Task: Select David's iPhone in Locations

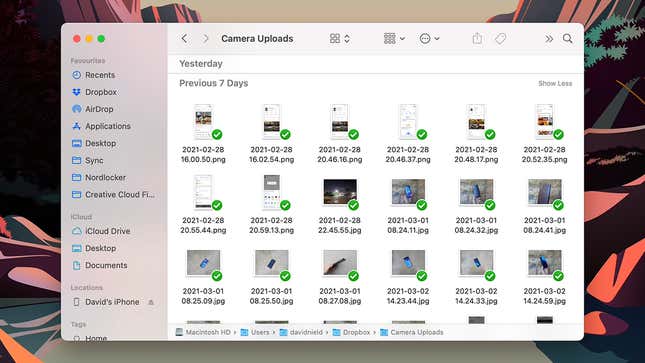Action: 106,302
